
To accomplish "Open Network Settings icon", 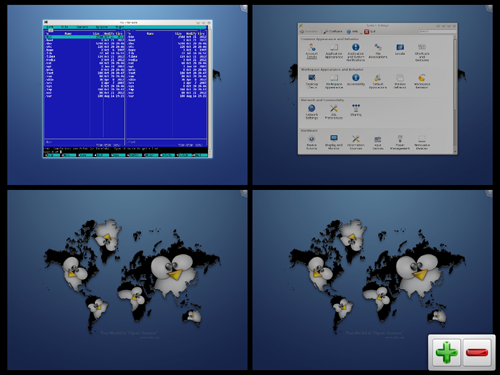I will click(x=312, y=112).
